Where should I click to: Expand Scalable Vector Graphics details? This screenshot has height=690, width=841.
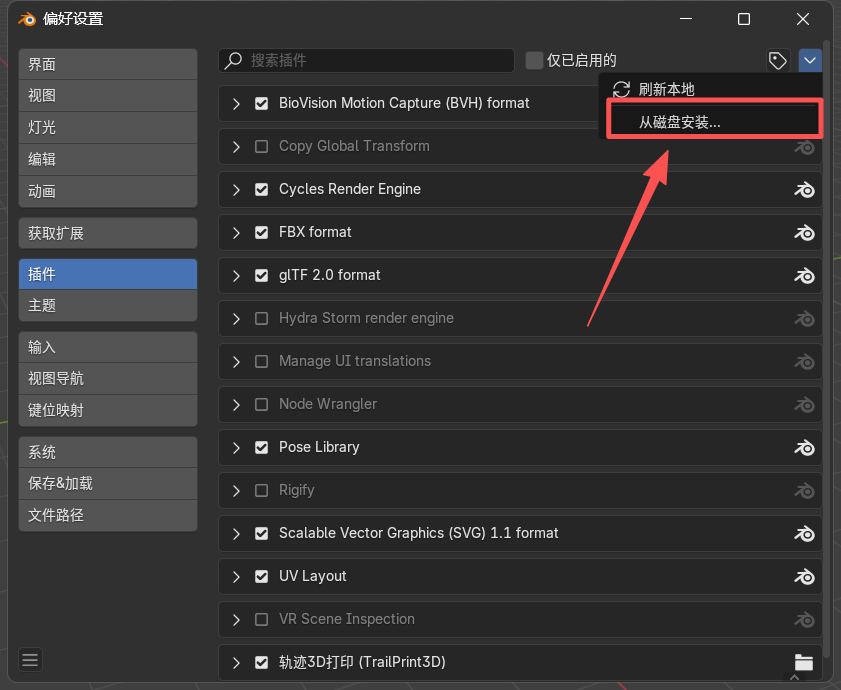click(236, 533)
